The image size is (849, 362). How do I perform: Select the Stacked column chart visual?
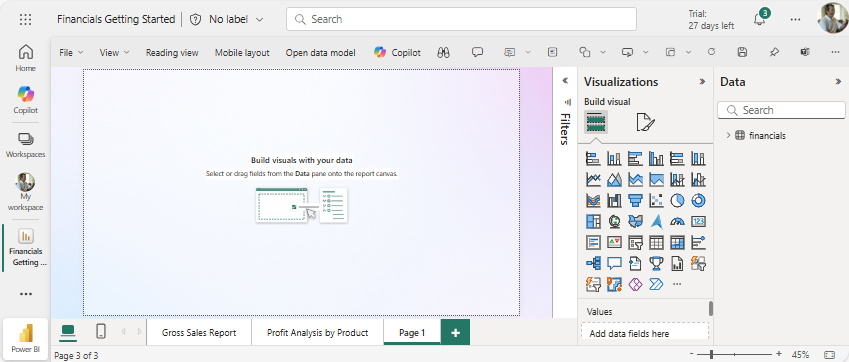(x=614, y=159)
